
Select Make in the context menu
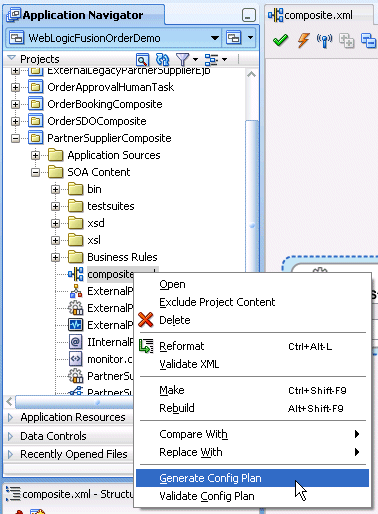click(252, 390)
